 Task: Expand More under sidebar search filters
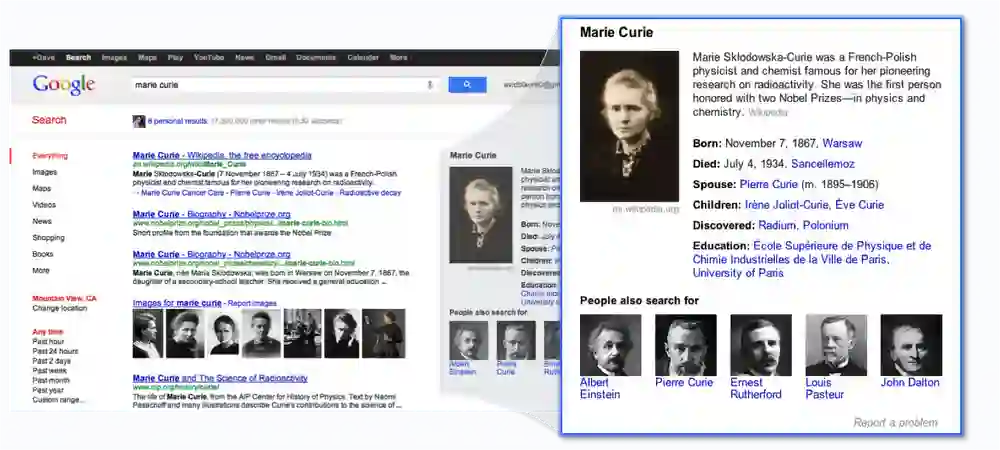[41, 270]
